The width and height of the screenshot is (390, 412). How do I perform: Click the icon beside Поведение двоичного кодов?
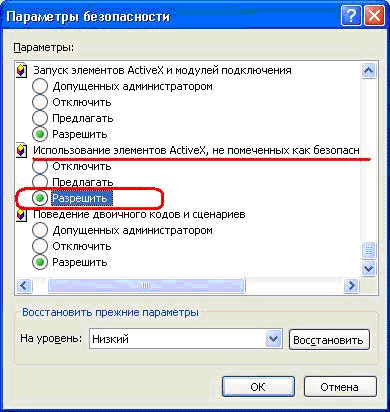click(21, 215)
